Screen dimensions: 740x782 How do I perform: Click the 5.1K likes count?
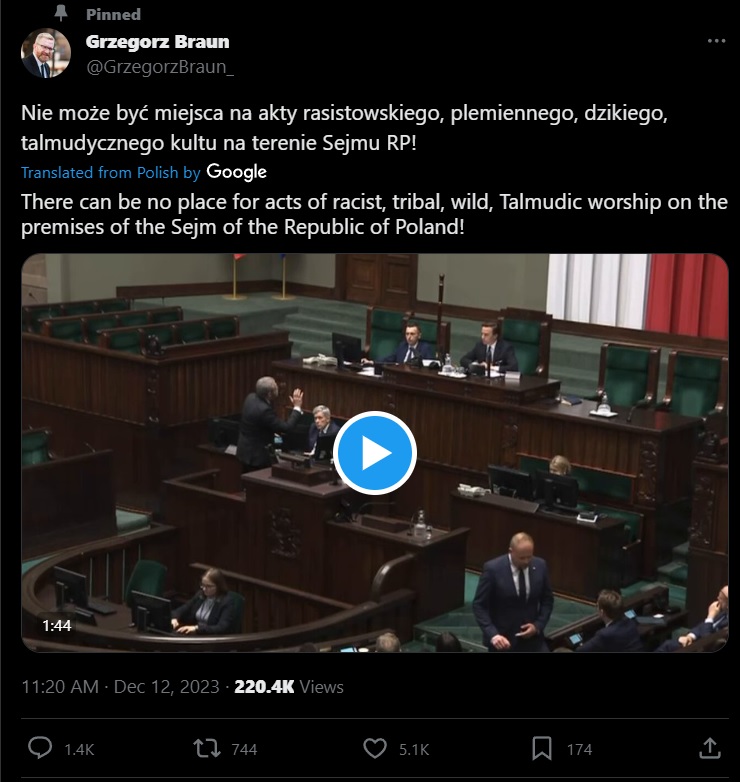click(x=414, y=750)
